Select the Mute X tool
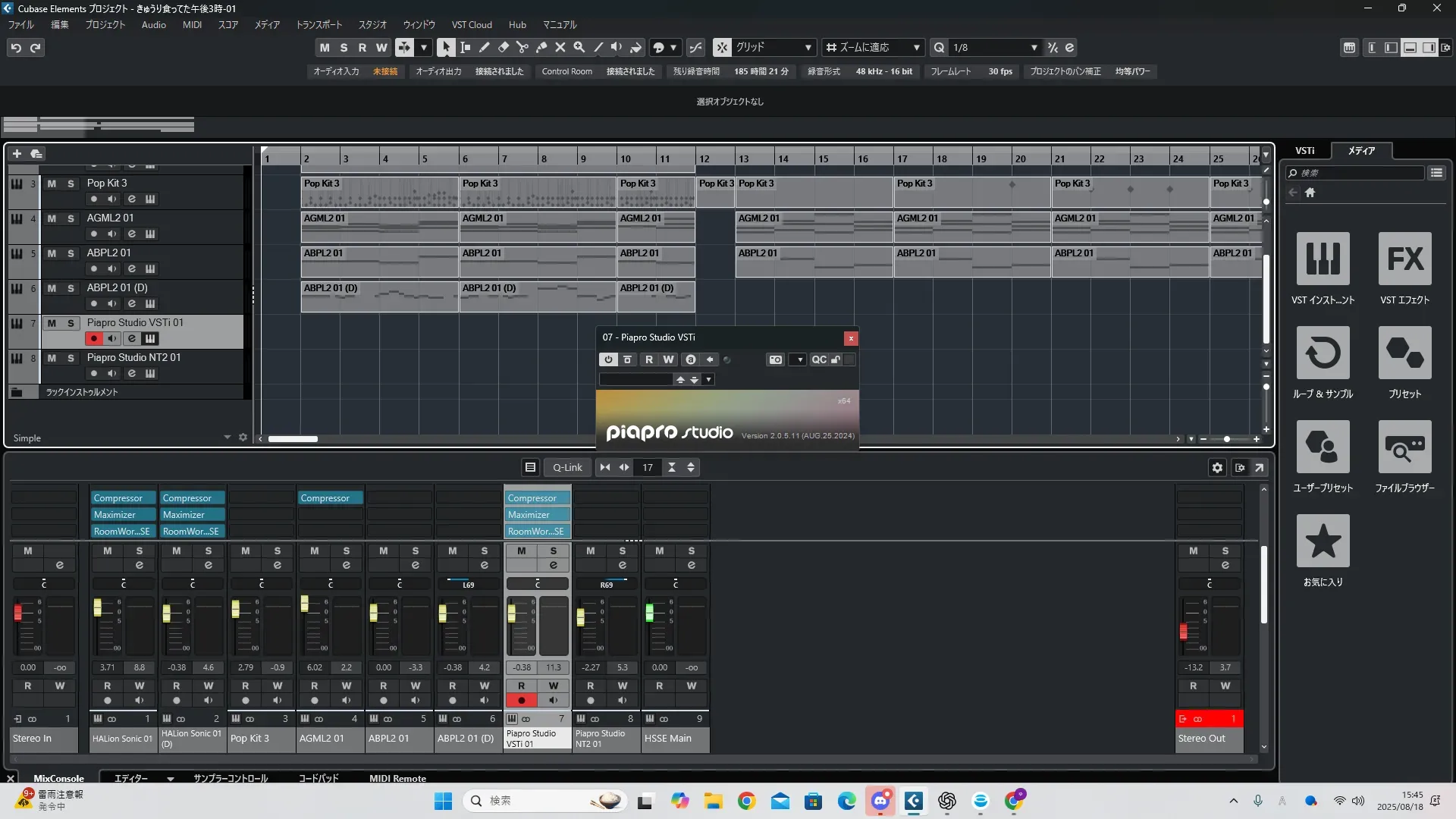The height and width of the screenshot is (819, 1456). (x=560, y=47)
